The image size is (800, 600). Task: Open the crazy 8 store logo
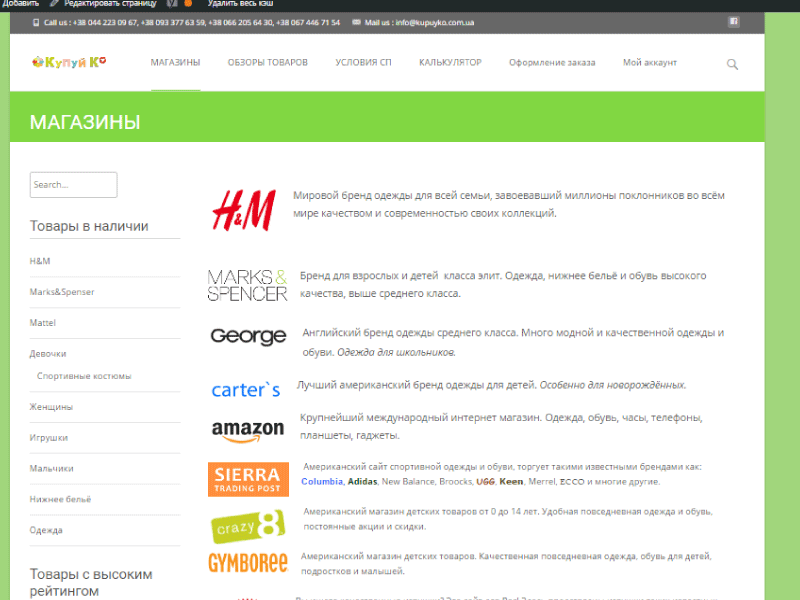pyautogui.click(x=248, y=526)
